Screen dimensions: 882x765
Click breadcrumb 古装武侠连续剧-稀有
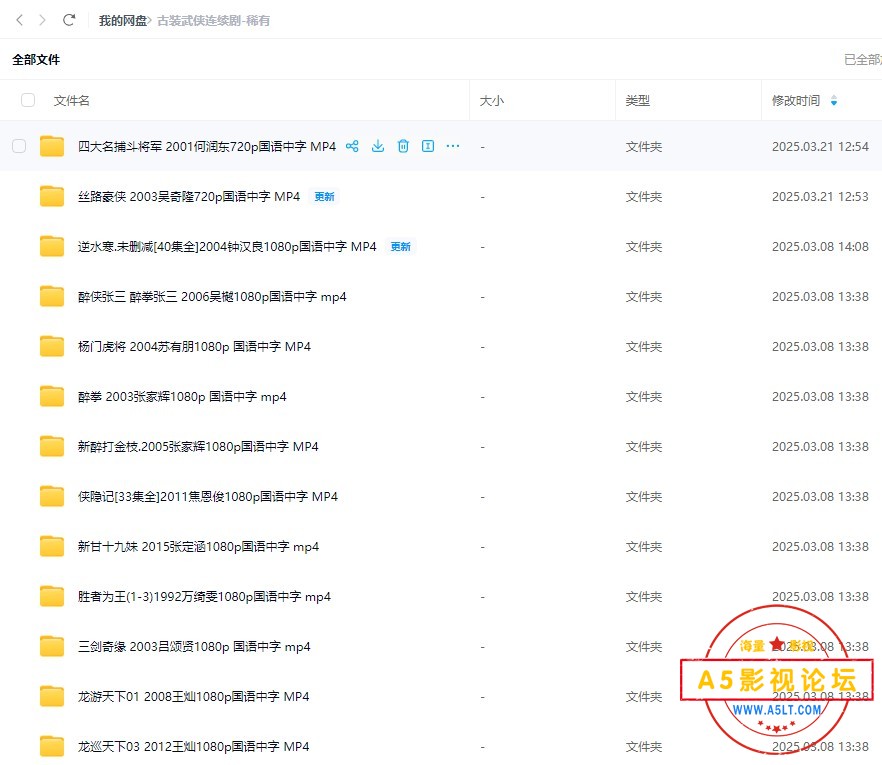tap(213, 21)
